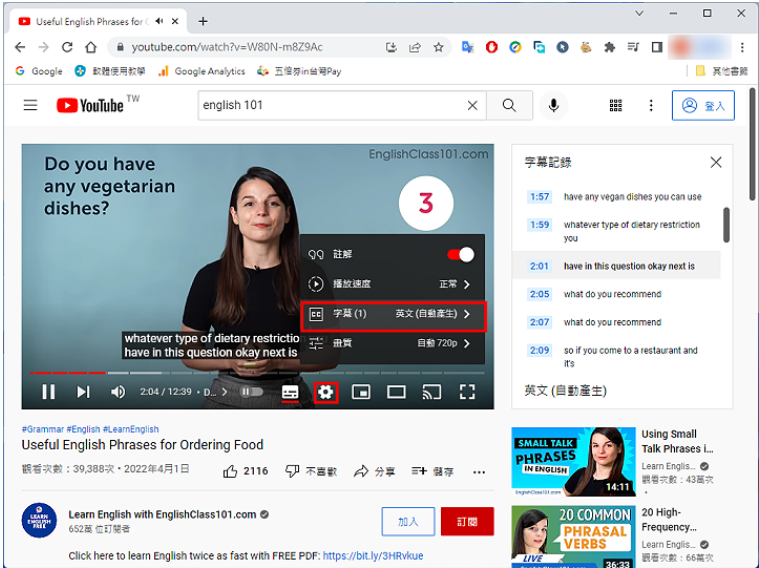Save the video to playlist (儲存)
Viewport: 759px width, 568px height.
click(x=432, y=471)
